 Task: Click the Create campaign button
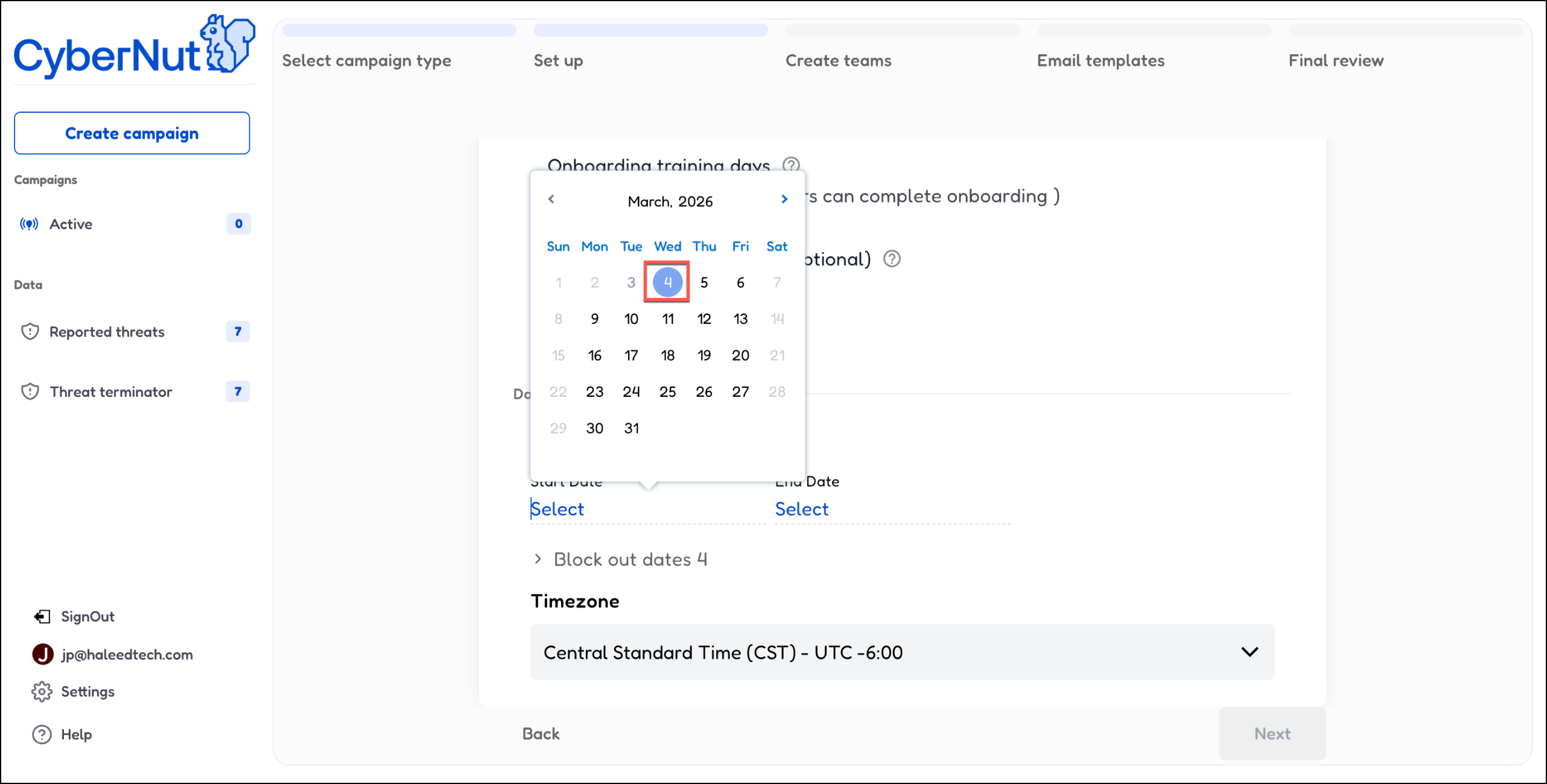[x=132, y=133]
